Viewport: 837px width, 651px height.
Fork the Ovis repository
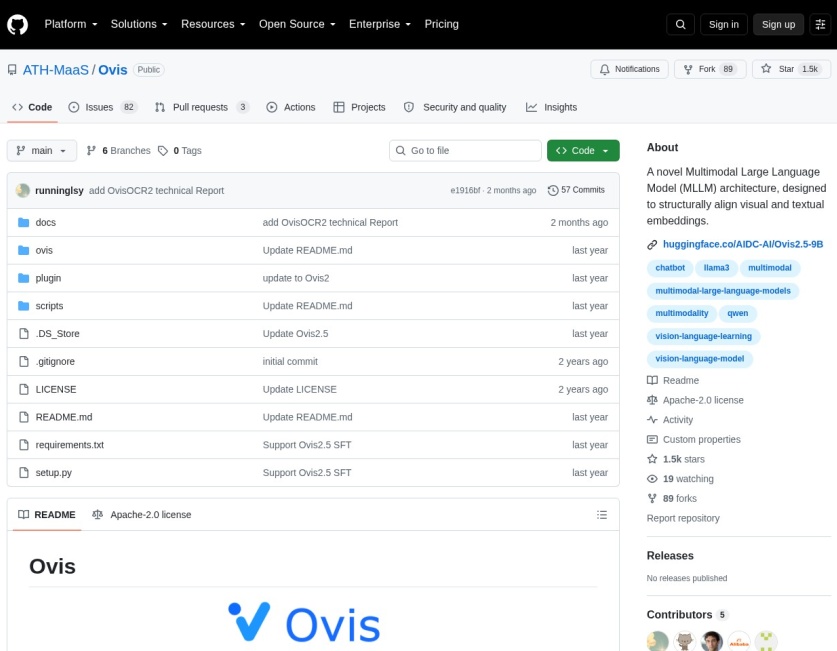pyautogui.click(x=710, y=69)
